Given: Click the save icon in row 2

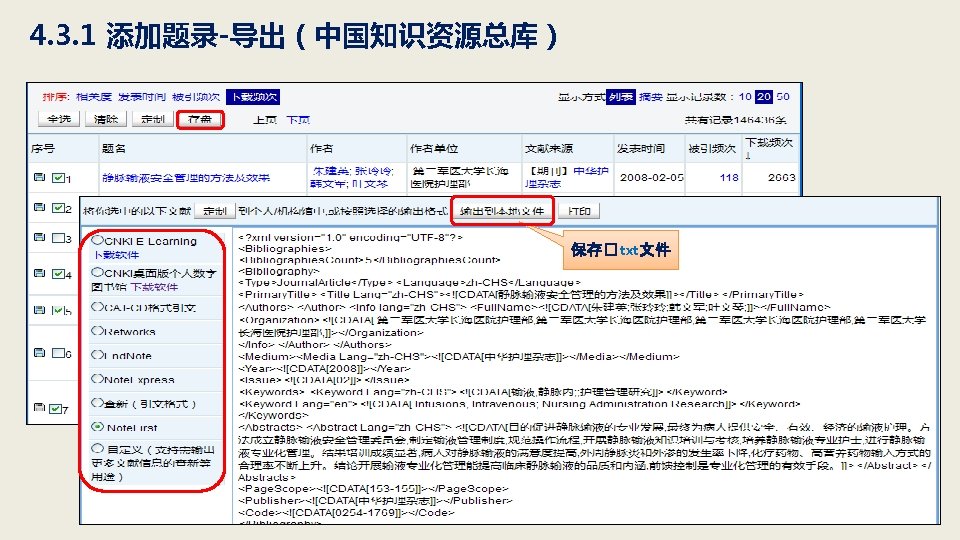Looking at the screenshot, I should pos(39,208).
